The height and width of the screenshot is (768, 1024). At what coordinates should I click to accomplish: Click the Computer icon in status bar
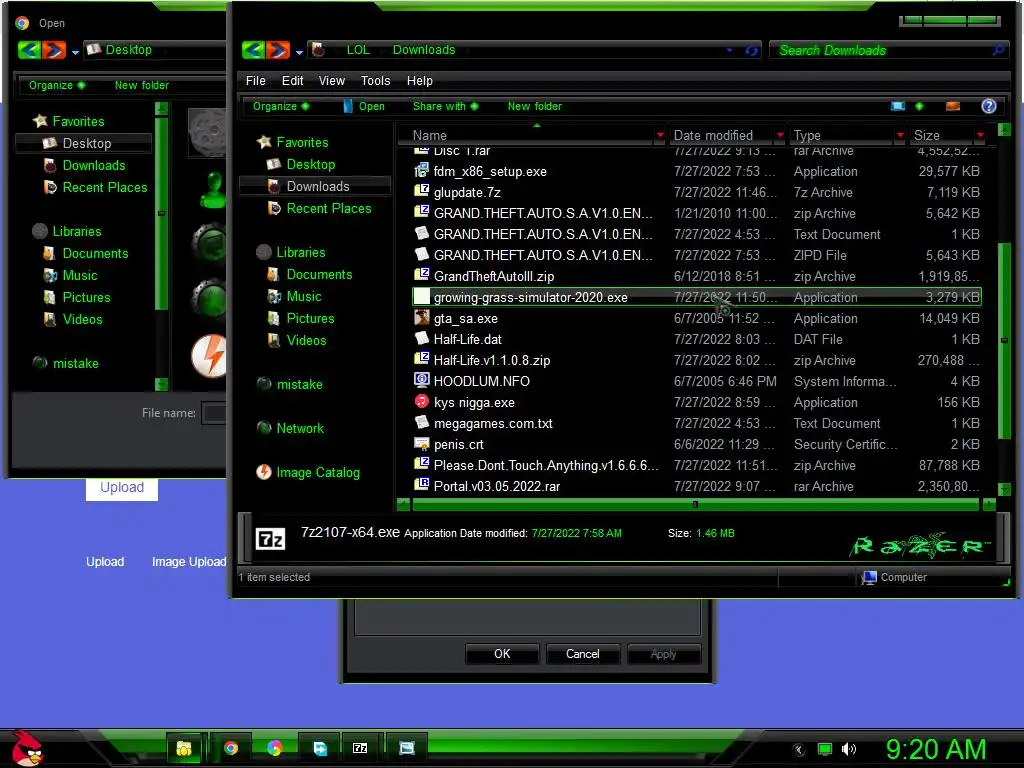(869, 577)
